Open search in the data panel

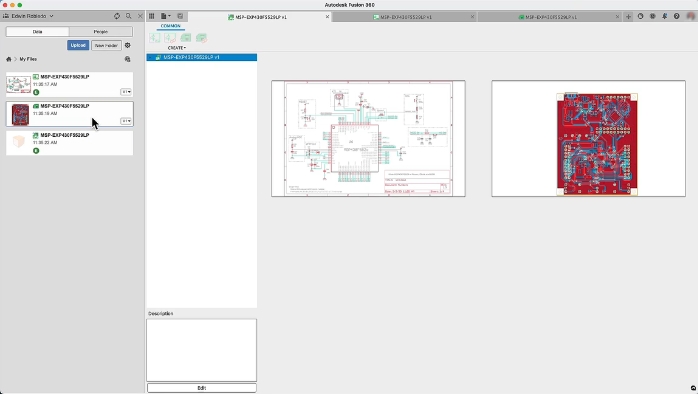(129, 16)
